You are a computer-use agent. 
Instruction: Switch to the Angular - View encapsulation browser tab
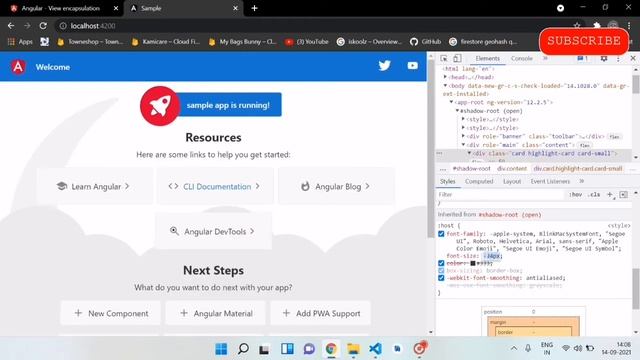click(60, 8)
